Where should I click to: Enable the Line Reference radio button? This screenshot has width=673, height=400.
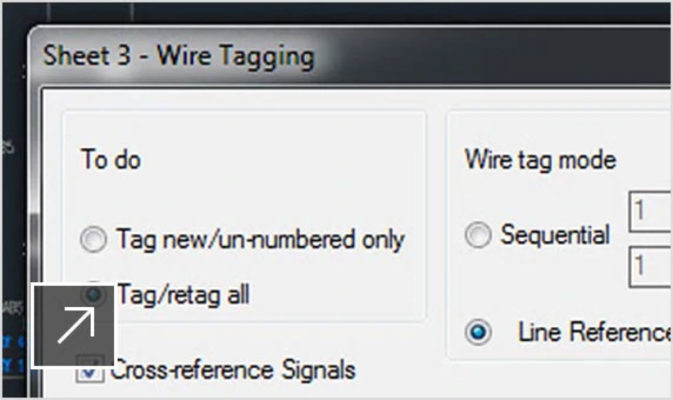pos(479,333)
